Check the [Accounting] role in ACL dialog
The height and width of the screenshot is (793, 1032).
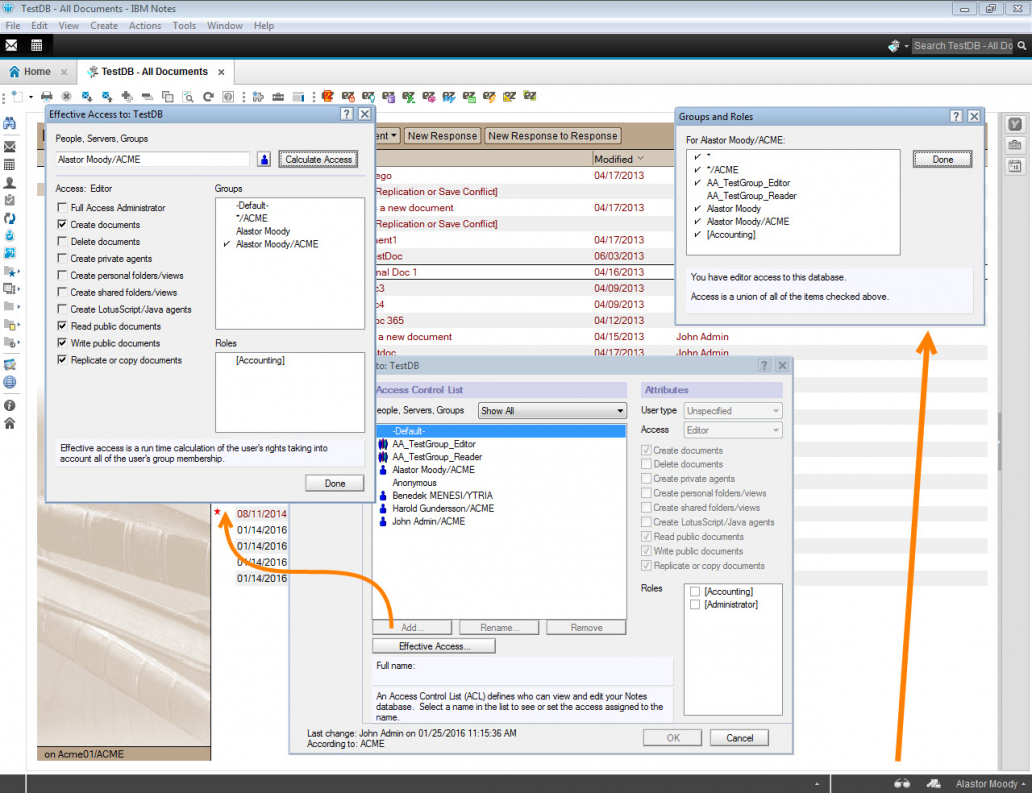click(694, 592)
